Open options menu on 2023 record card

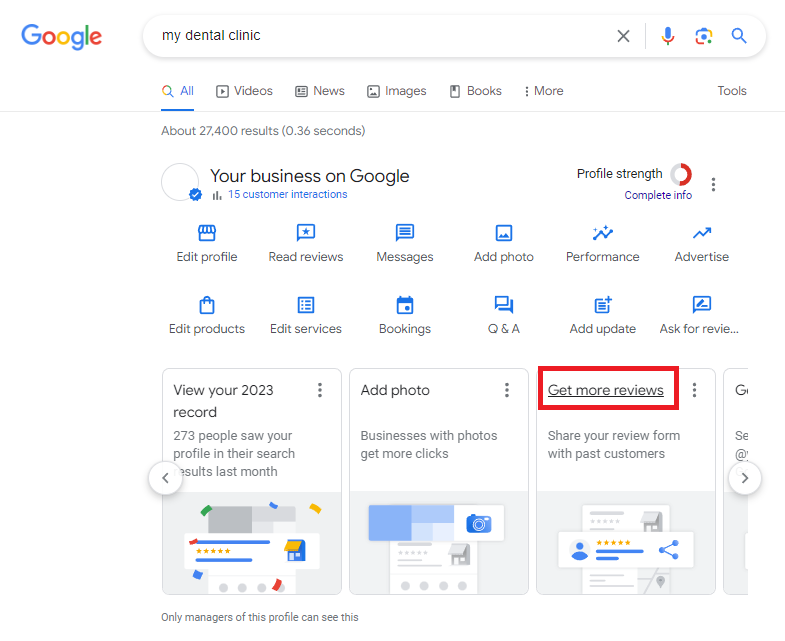(x=320, y=390)
